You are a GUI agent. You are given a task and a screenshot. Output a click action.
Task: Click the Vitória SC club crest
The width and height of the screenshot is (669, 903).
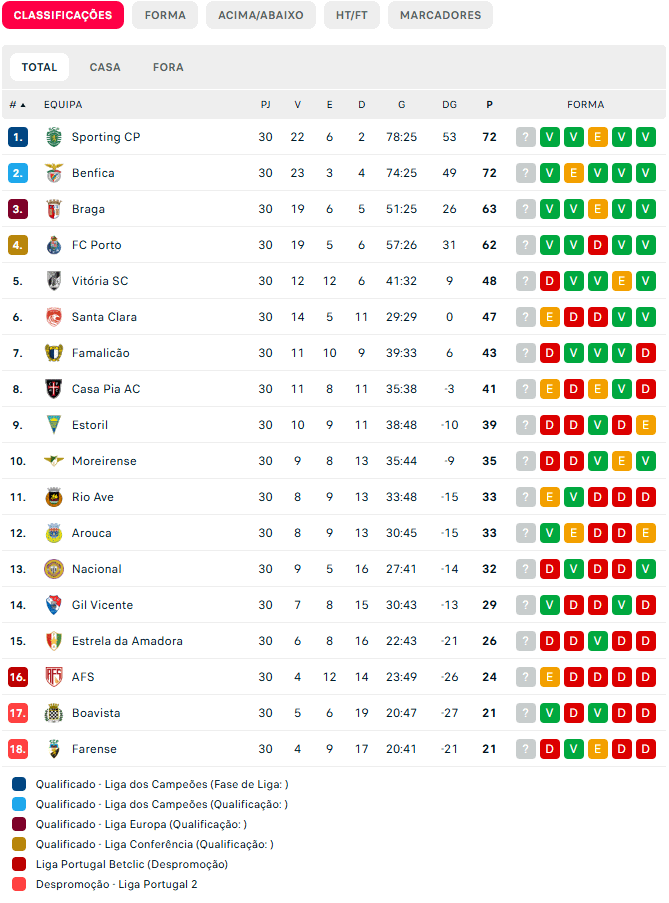[52, 281]
